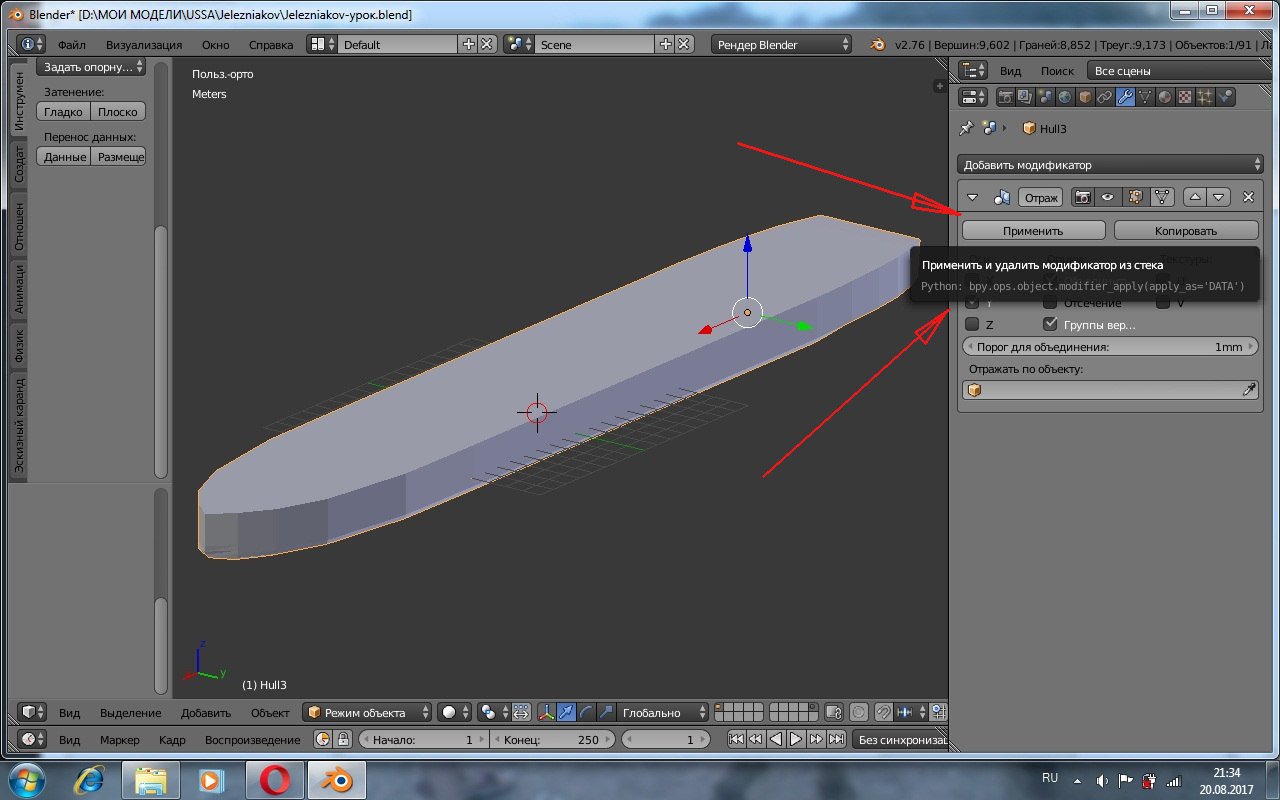
Task: Jump to the first frame
Action: [x=736, y=740]
